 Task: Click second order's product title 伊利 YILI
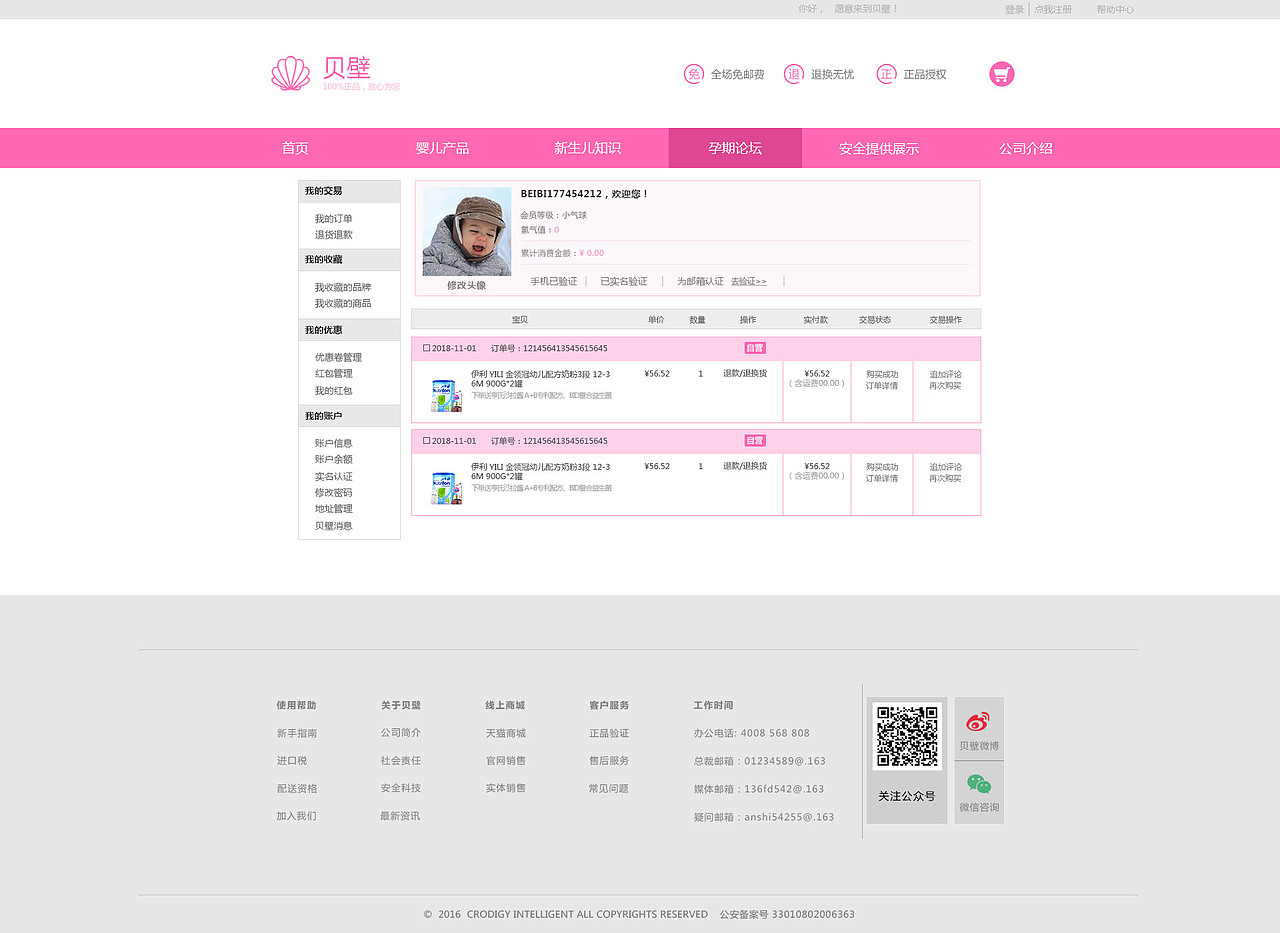[x=541, y=472]
